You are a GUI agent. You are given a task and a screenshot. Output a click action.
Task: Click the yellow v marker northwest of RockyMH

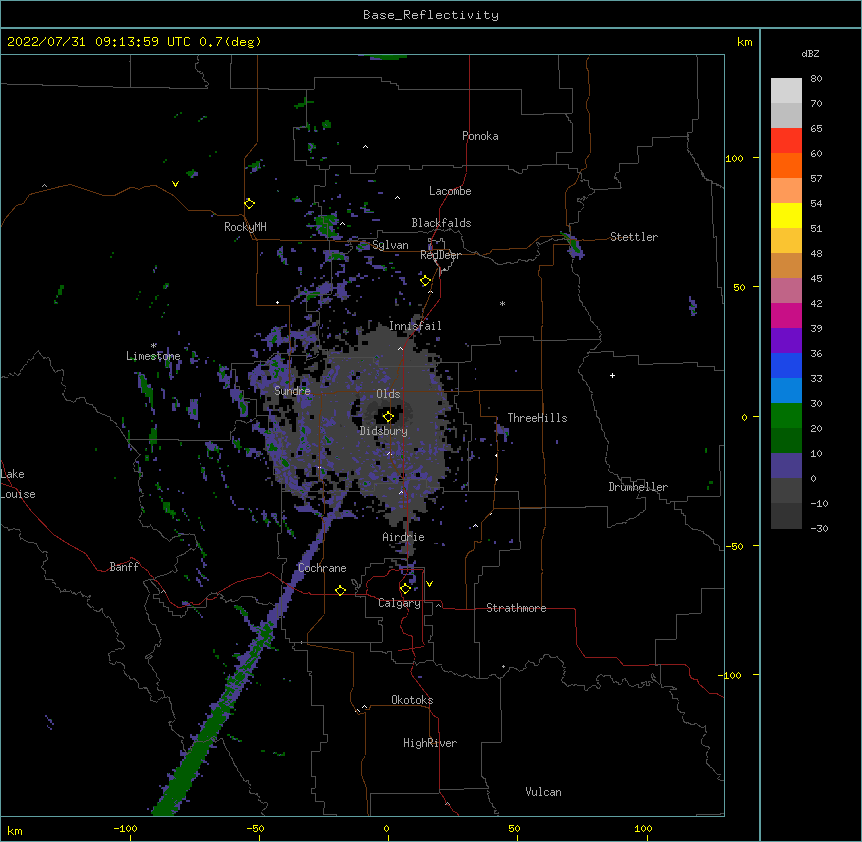pyautogui.click(x=175, y=184)
